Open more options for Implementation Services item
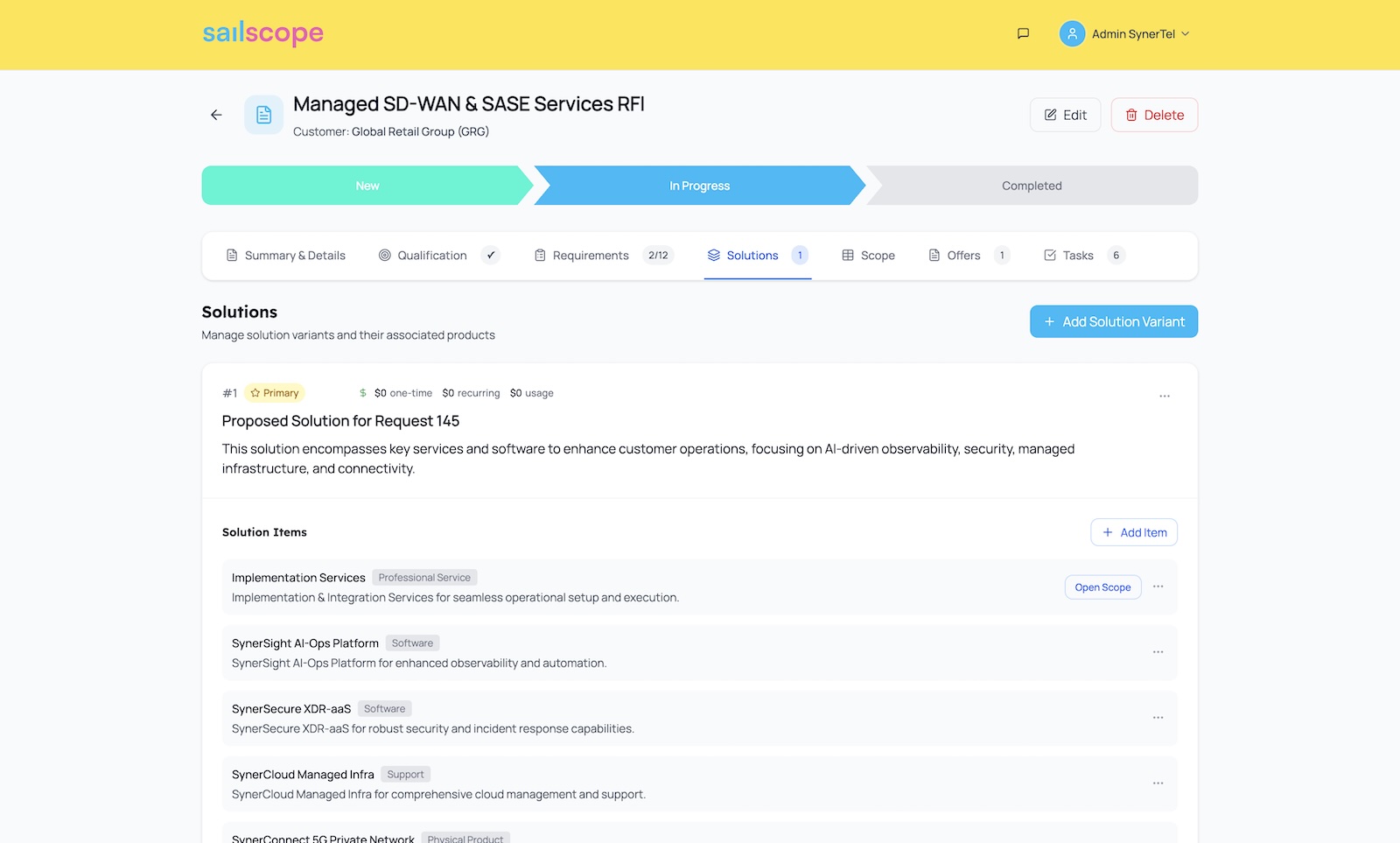The width and height of the screenshot is (1400, 843). click(x=1158, y=587)
